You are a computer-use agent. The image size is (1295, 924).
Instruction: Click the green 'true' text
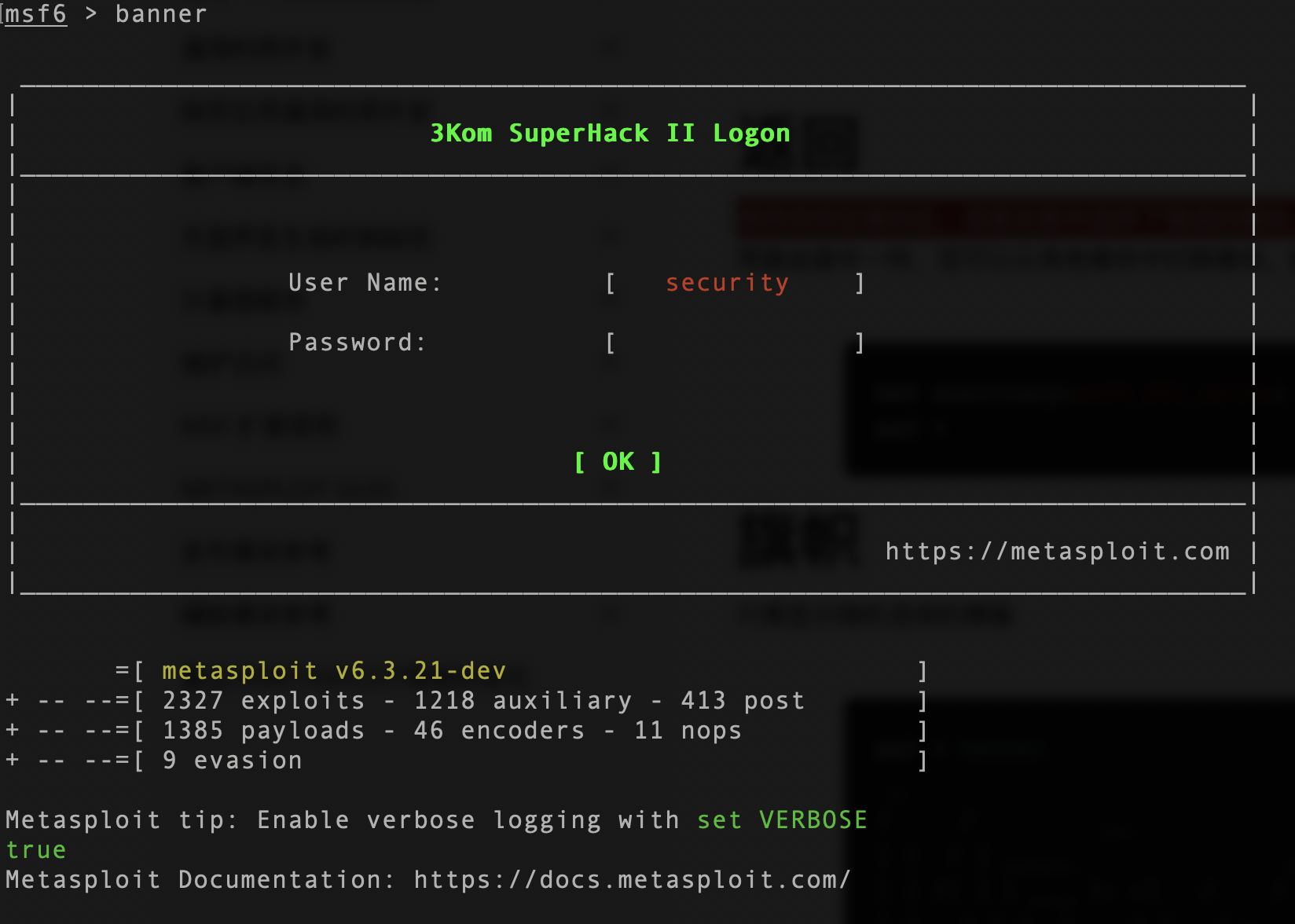click(x=36, y=850)
